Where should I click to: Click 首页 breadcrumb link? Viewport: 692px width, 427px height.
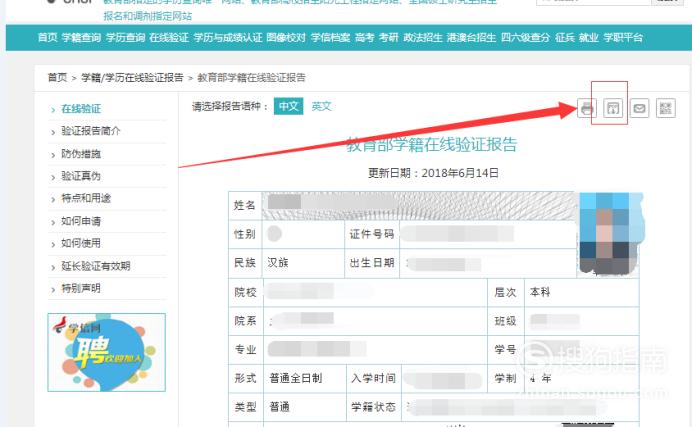click(x=57, y=78)
